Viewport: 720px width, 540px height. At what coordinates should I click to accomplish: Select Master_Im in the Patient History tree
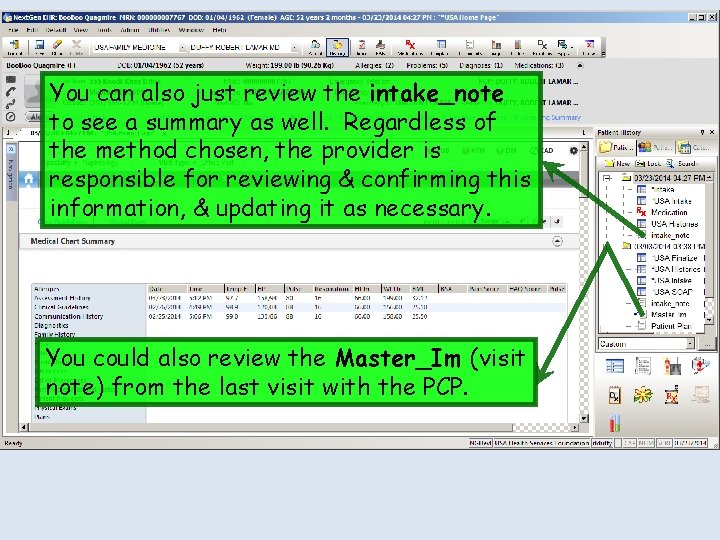tap(669, 315)
